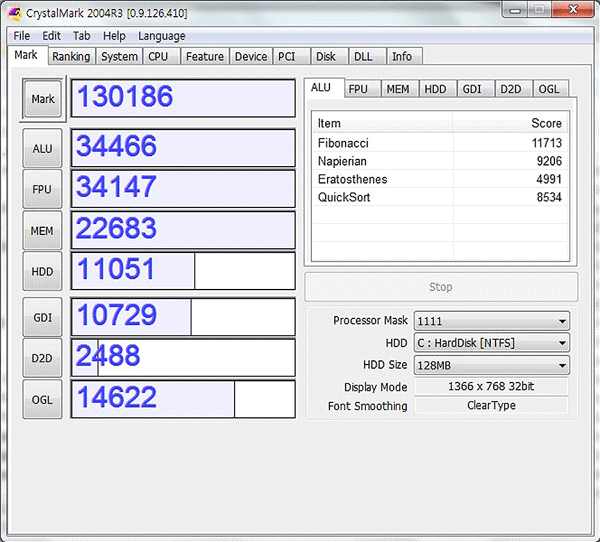Run the ALU benchmark button
This screenshot has height=542, width=600.
(x=42, y=148)
